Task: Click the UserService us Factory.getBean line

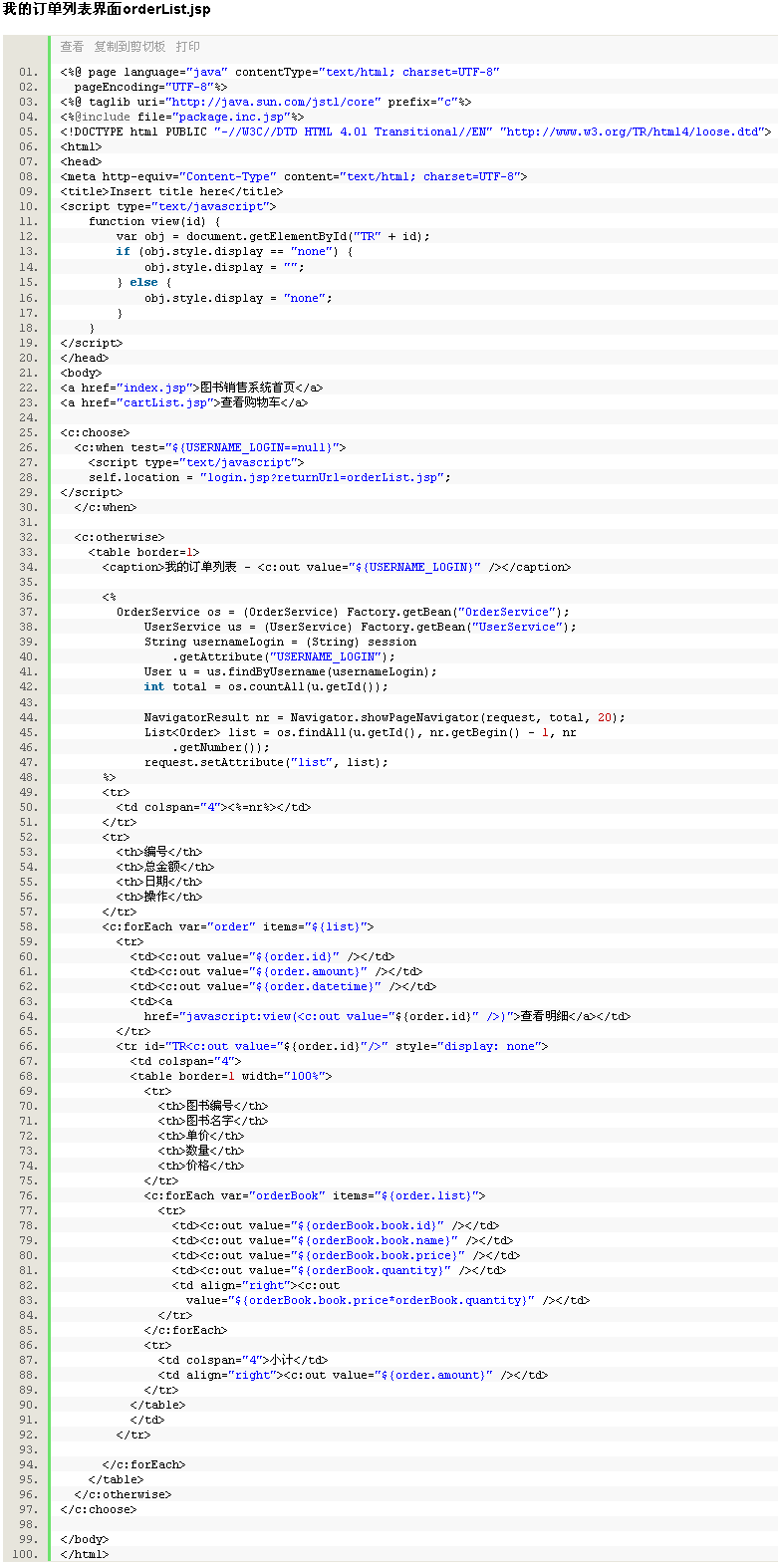Action: 361,627
